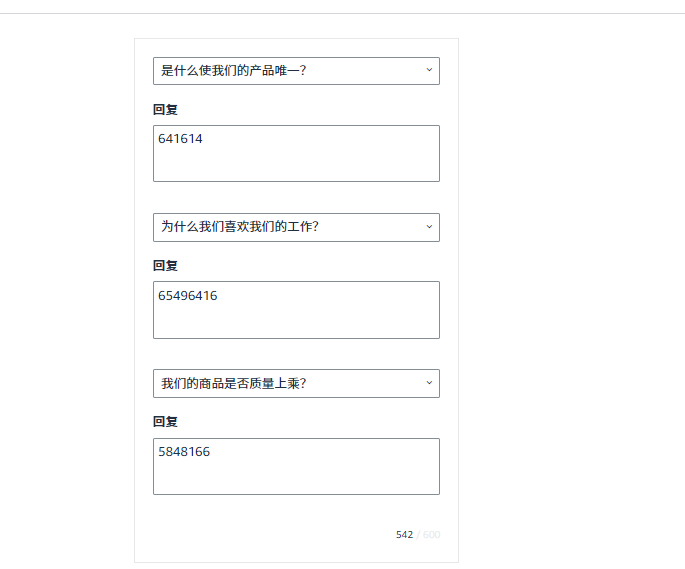Click the 542 character count number

pyautogui.click(x=404, y=535)
